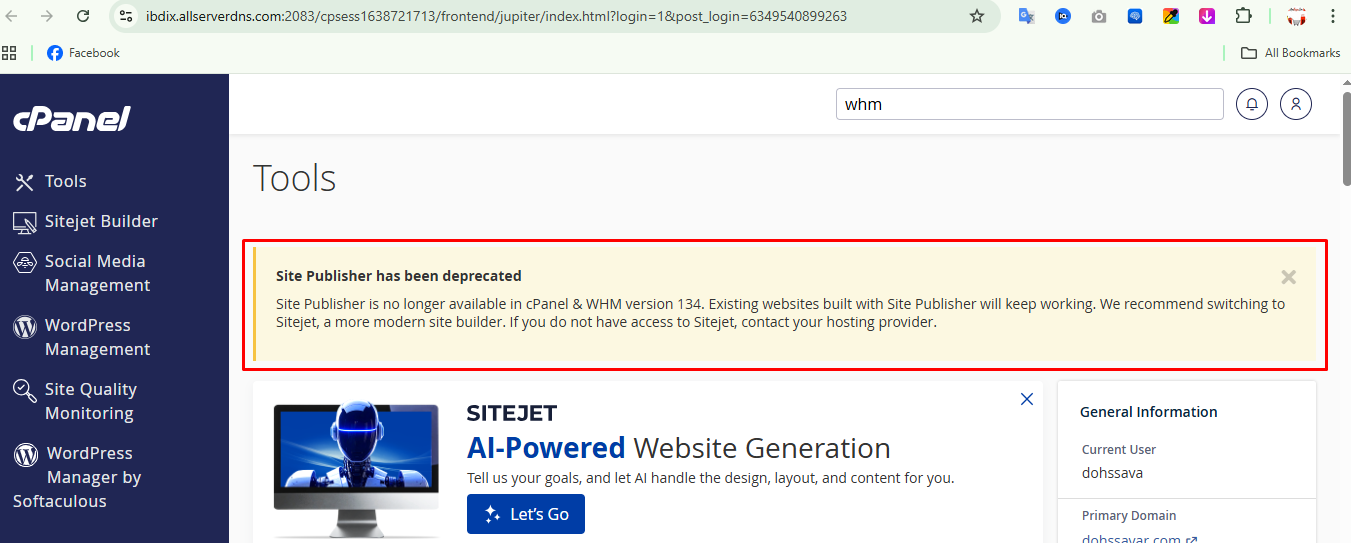Click the WordPress Management icon
The image size is (1351, 543).
25,327
